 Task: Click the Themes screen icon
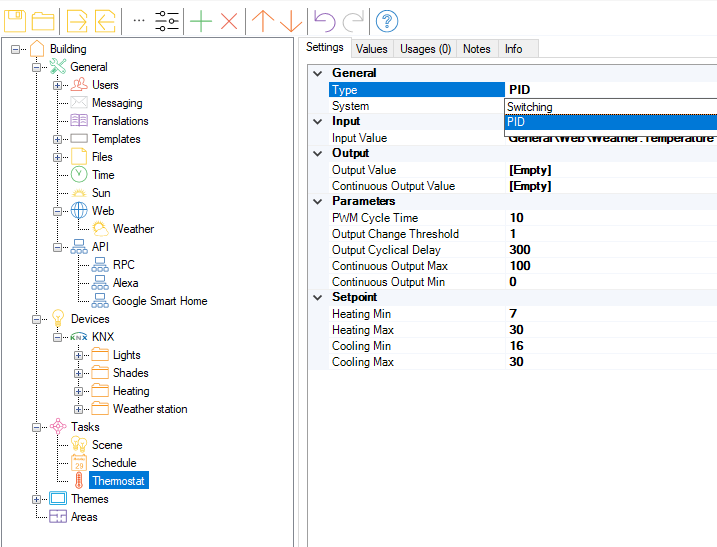point(58,499)
